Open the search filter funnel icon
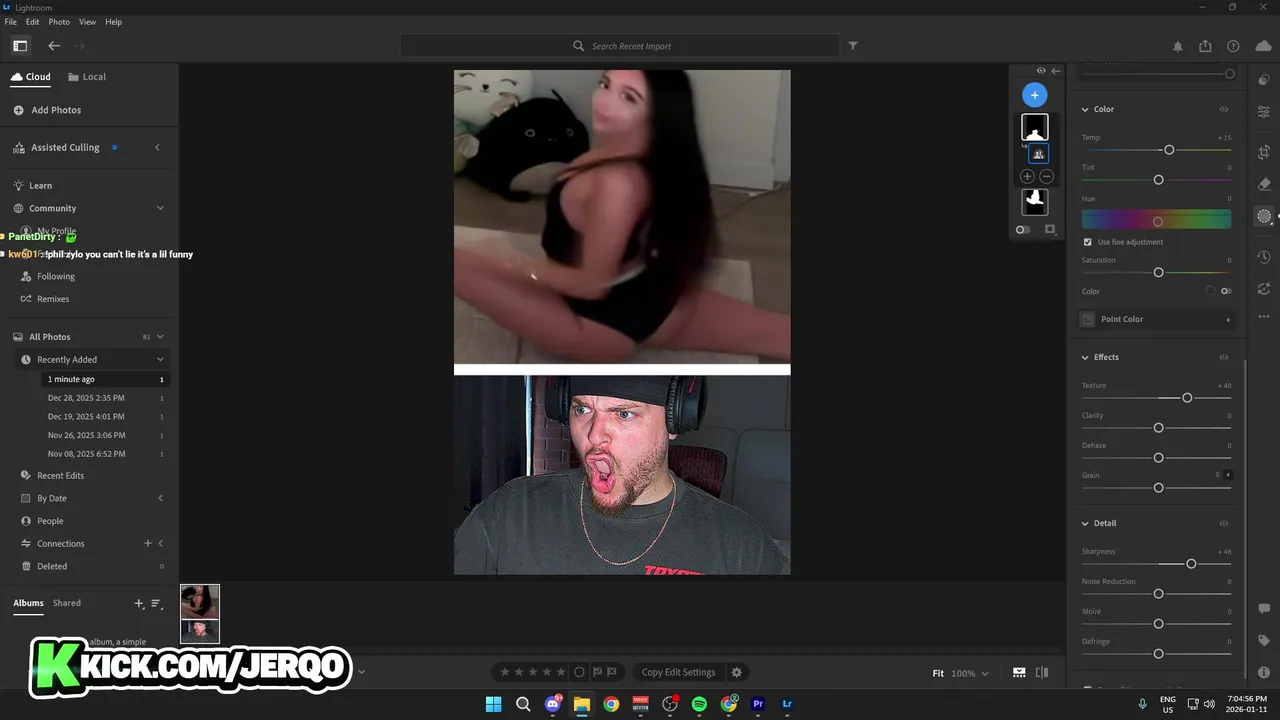Screen dimensions: 1280x720 pos(853,45)
